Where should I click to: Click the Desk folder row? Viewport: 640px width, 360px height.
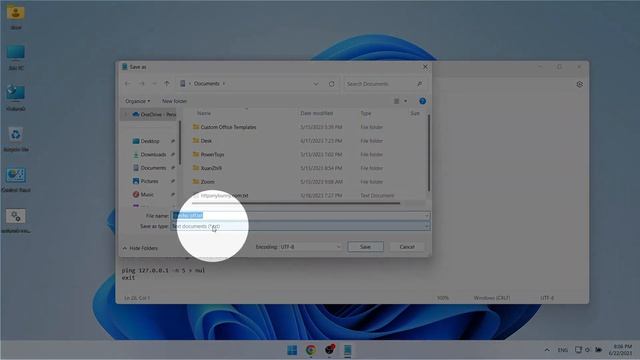pyautogui.click(x=207, y=141)
